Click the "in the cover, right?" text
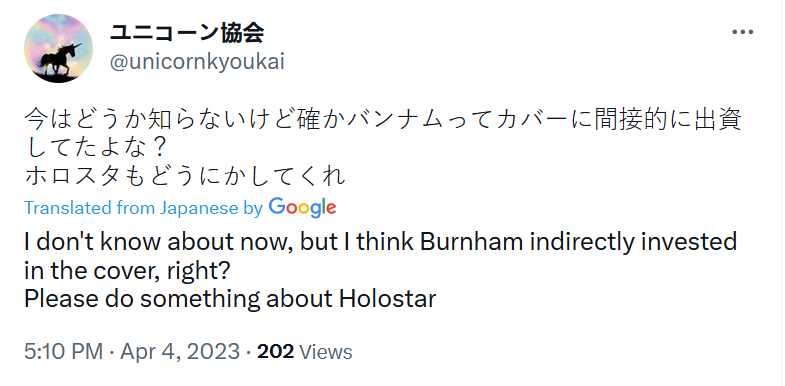Viewport: 785px width, 386px height. pos(127,271)
